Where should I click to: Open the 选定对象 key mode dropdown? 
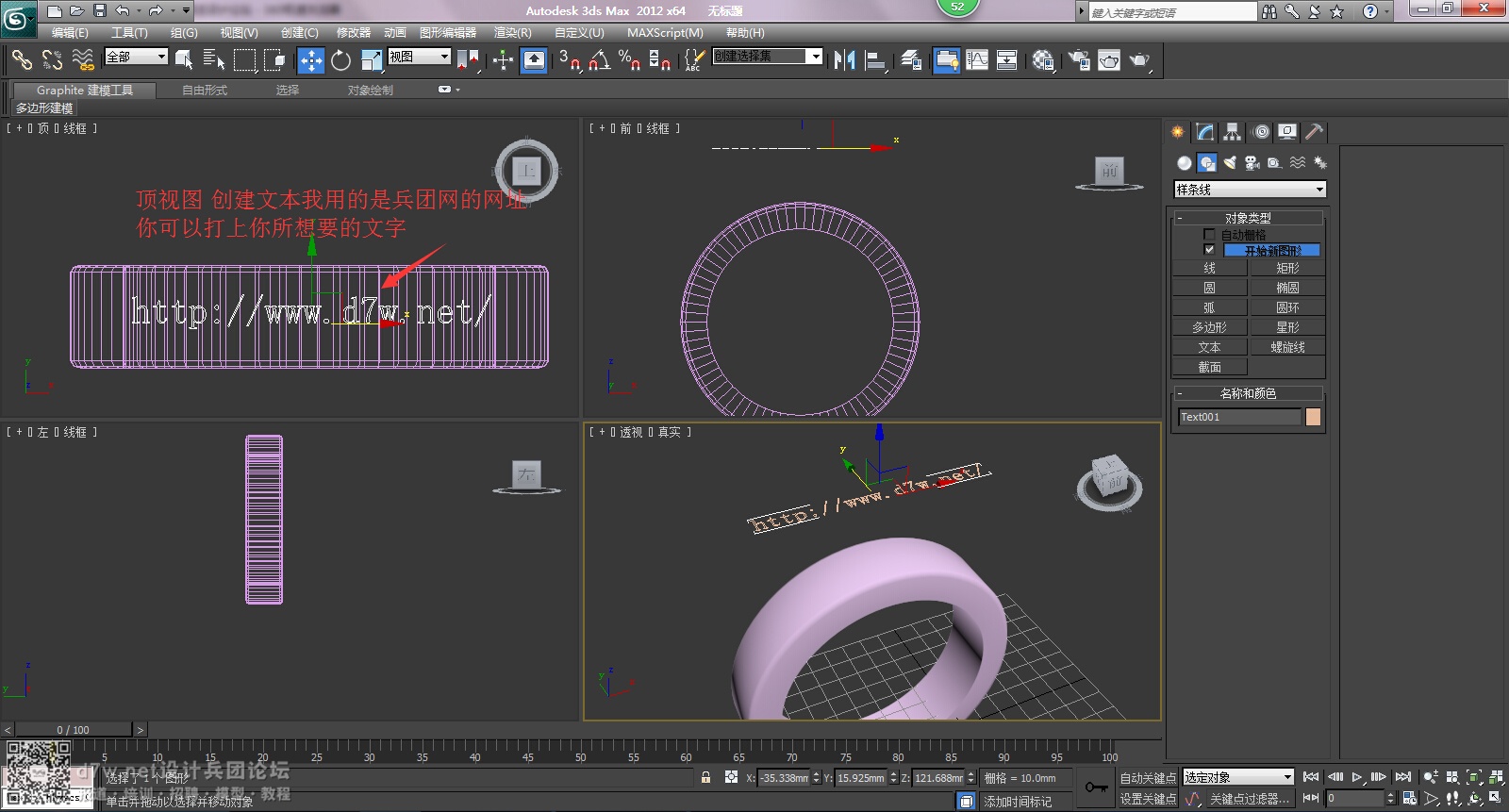click(x=1237, y=777)
